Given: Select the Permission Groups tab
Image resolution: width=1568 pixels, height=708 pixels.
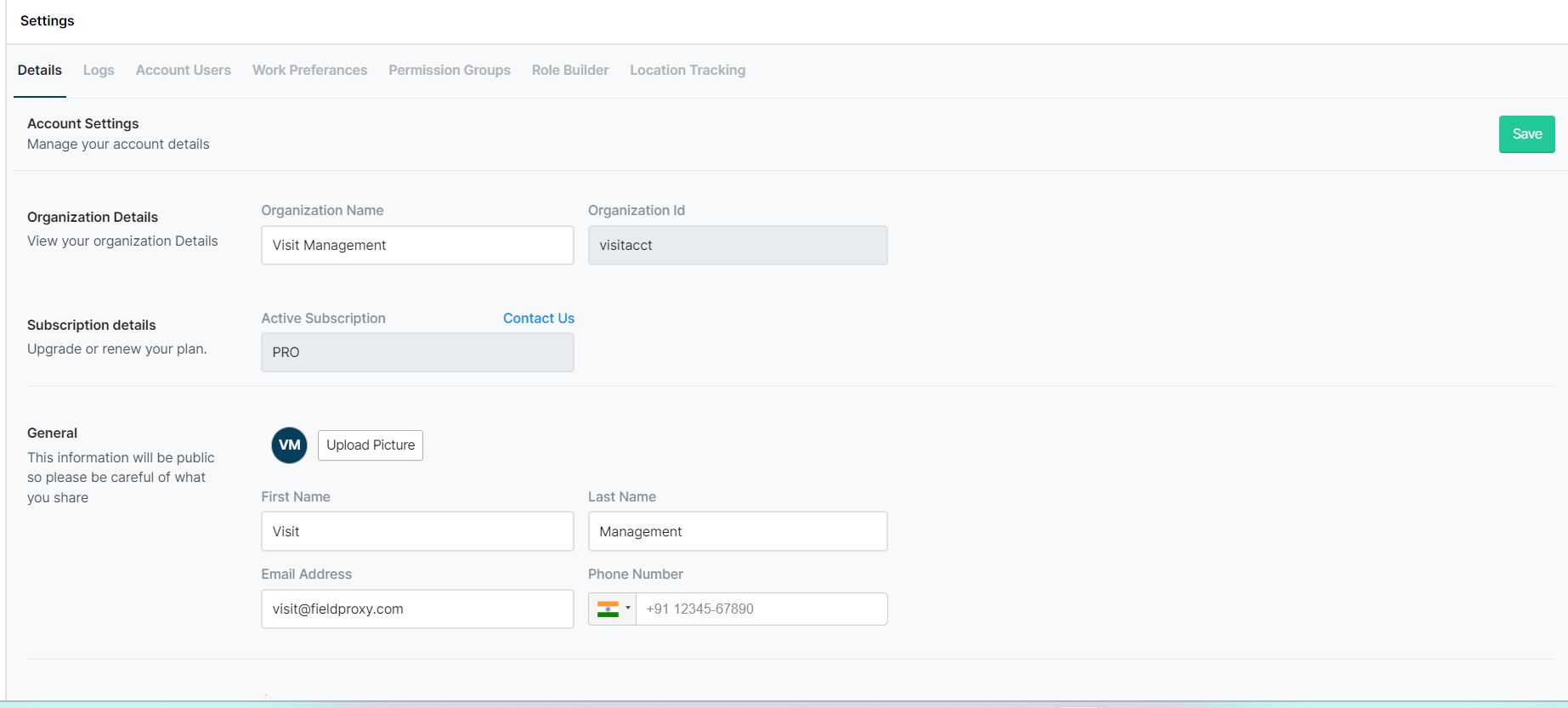Looking at the screenshot, I should (450, 71).
